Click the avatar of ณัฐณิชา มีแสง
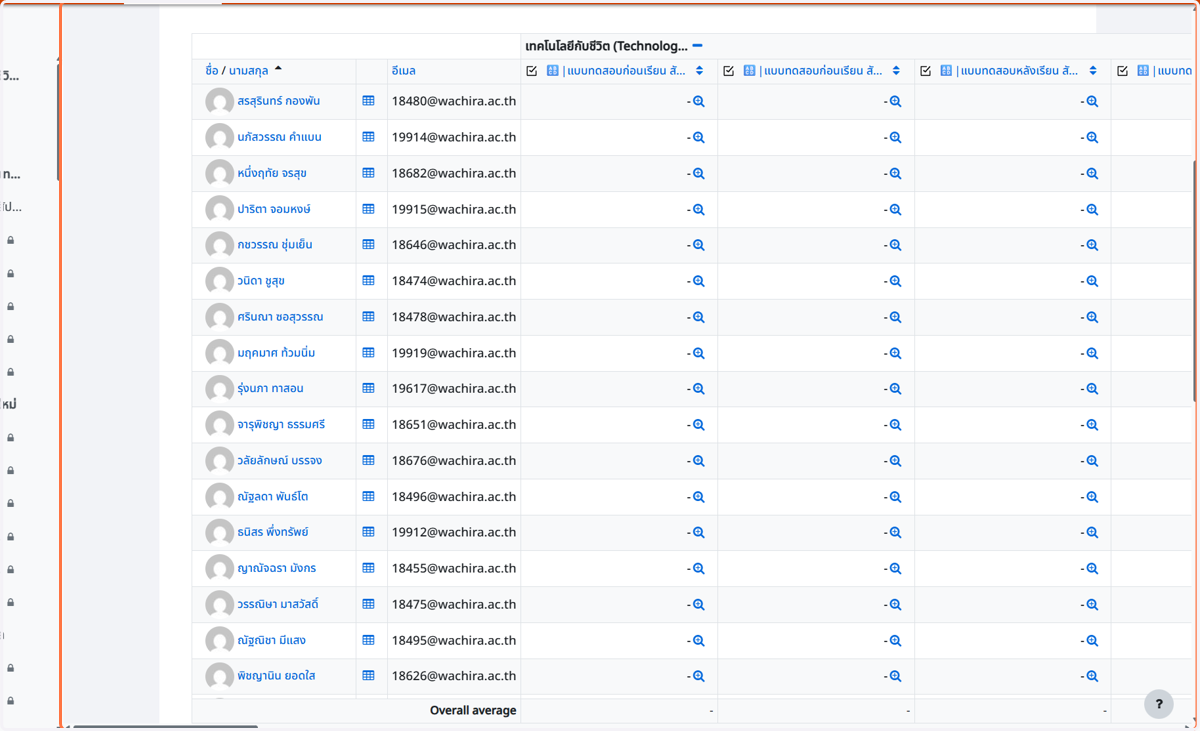1200x731 pixels. pyautogui.click(x=219, y=641)
